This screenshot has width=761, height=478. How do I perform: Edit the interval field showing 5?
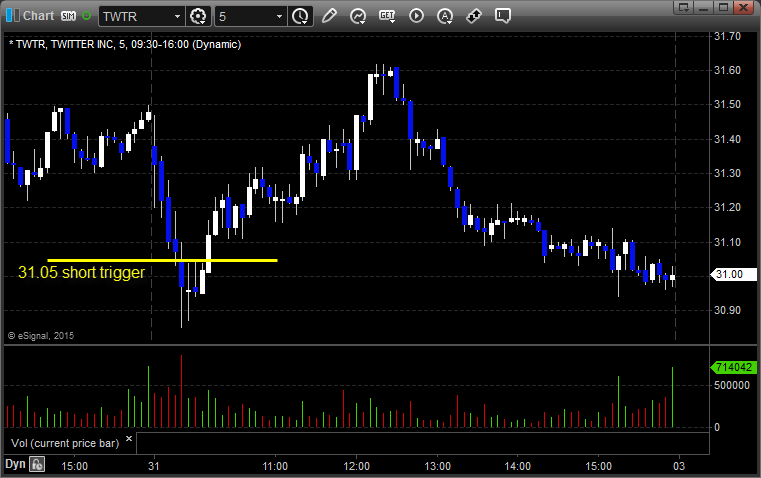(x=246, y=16)
